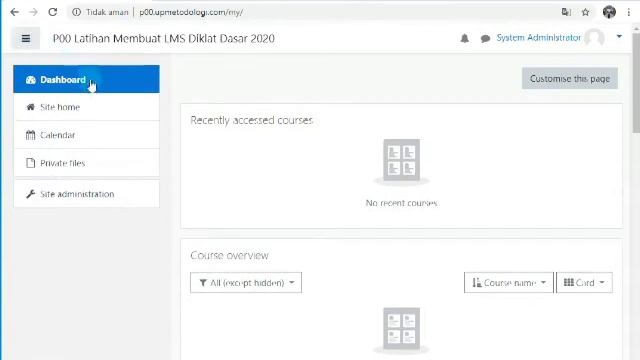Click the System Administrator name link
640x360 pixels.
pyautogui.click(x=538, y=38)
